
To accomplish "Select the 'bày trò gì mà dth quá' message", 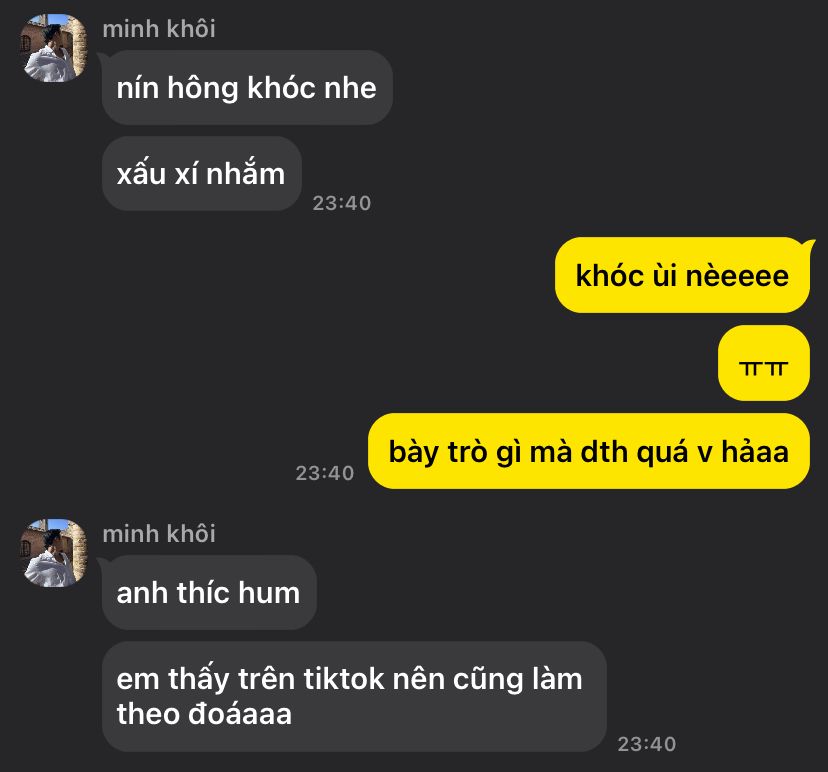I will click(589, 451).
